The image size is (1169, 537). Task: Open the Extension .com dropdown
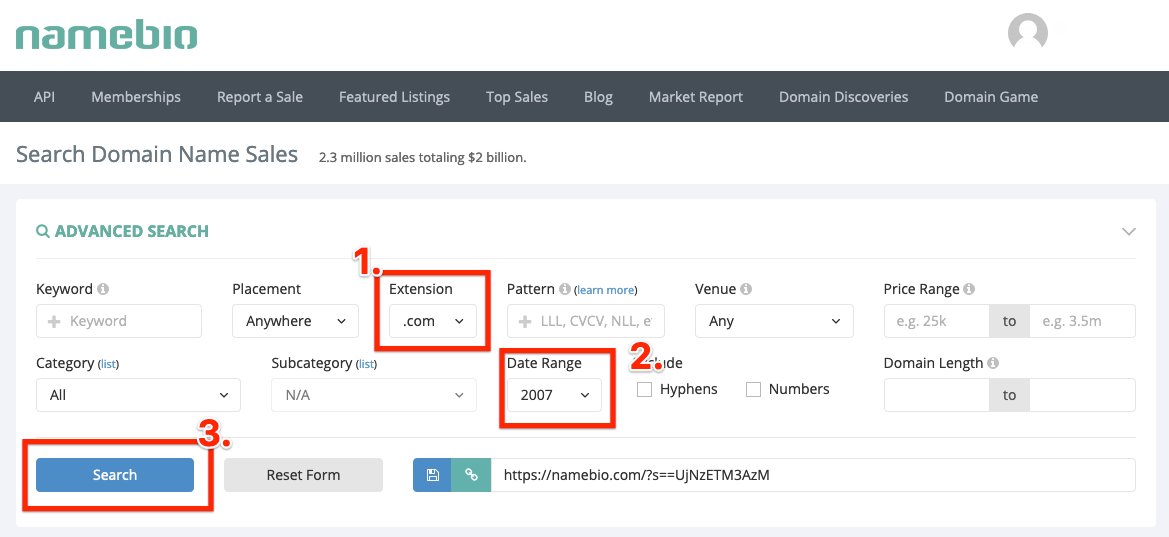point(433,321)
